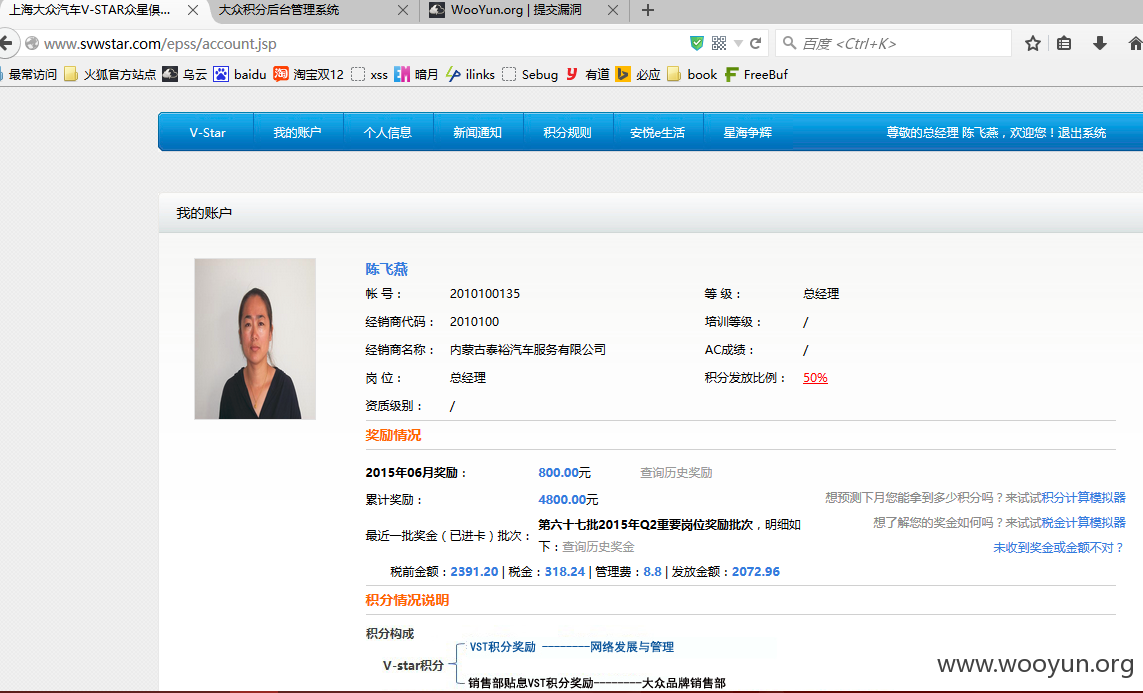Click 退出系统 logout link
The image size is (1143, 693).
point(1082,133)
